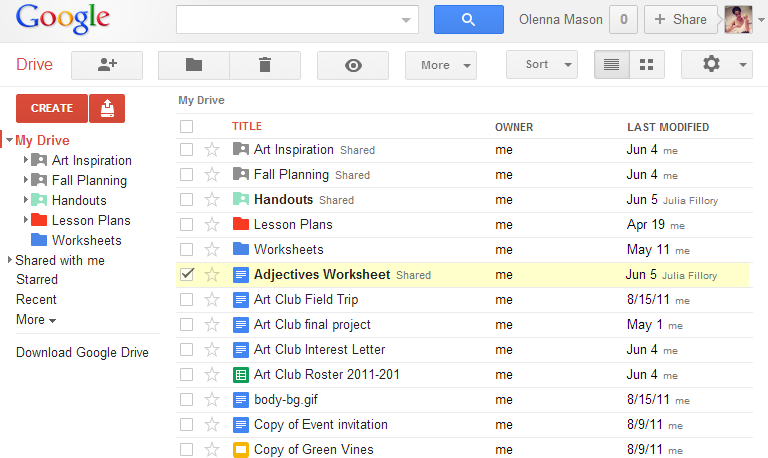The height and width of the screenshot is (458, 768).
Task: Click the blue search button
Action: coord(468,19)
